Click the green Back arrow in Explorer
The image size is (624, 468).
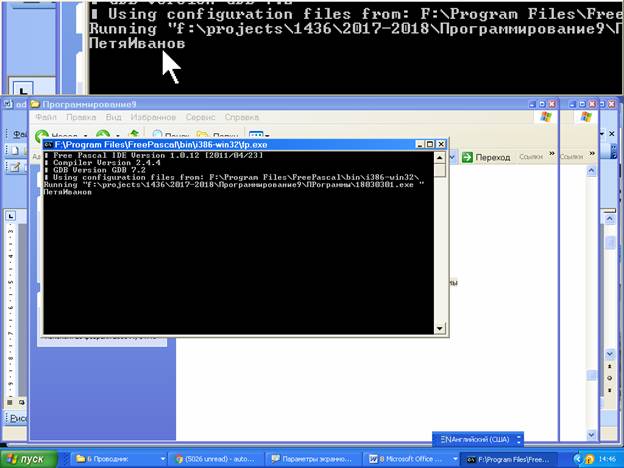[41, 135]
